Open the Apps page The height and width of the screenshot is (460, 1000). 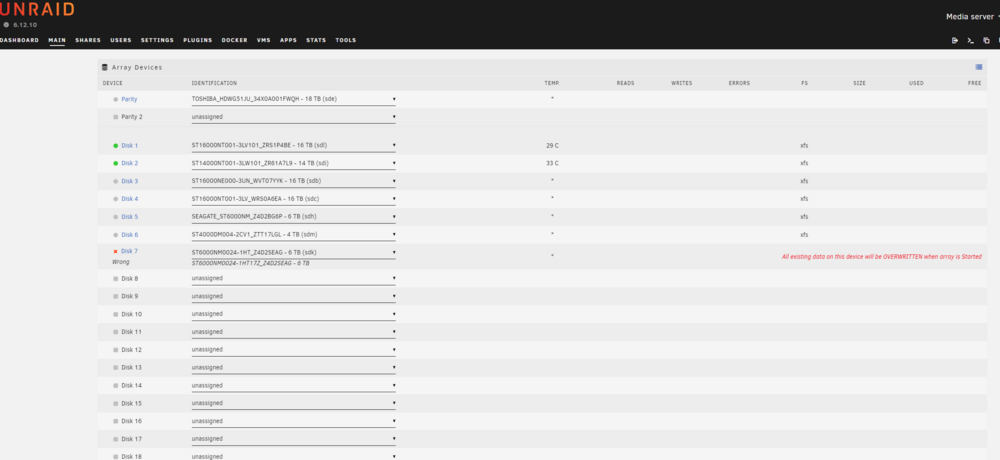288,40
